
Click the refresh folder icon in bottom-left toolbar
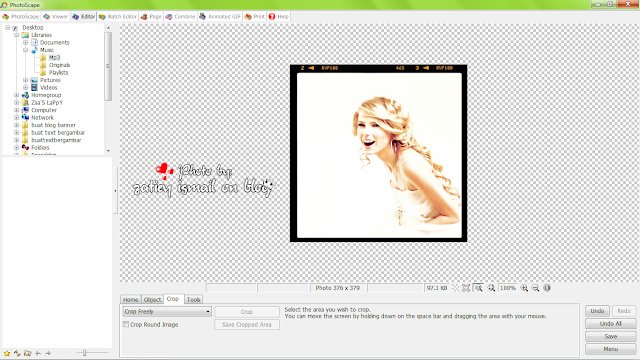17,353
